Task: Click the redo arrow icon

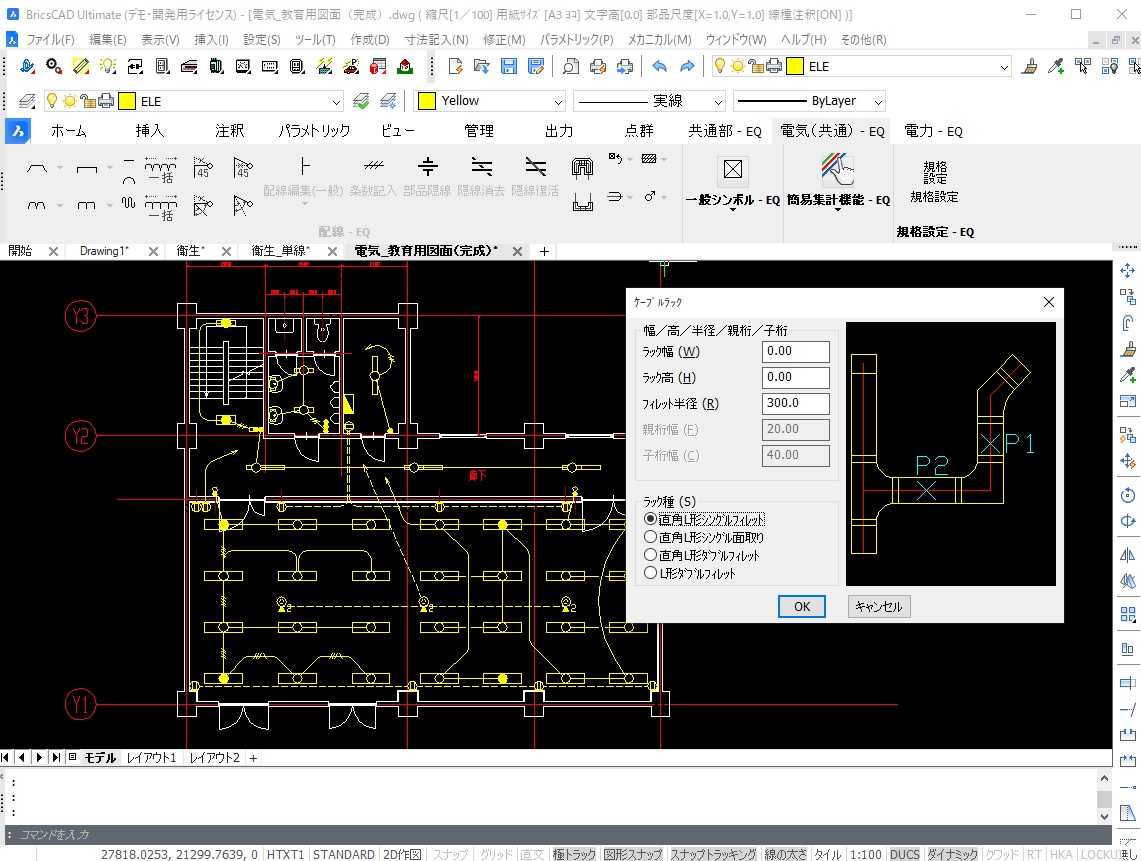Action: pos(686,66)
